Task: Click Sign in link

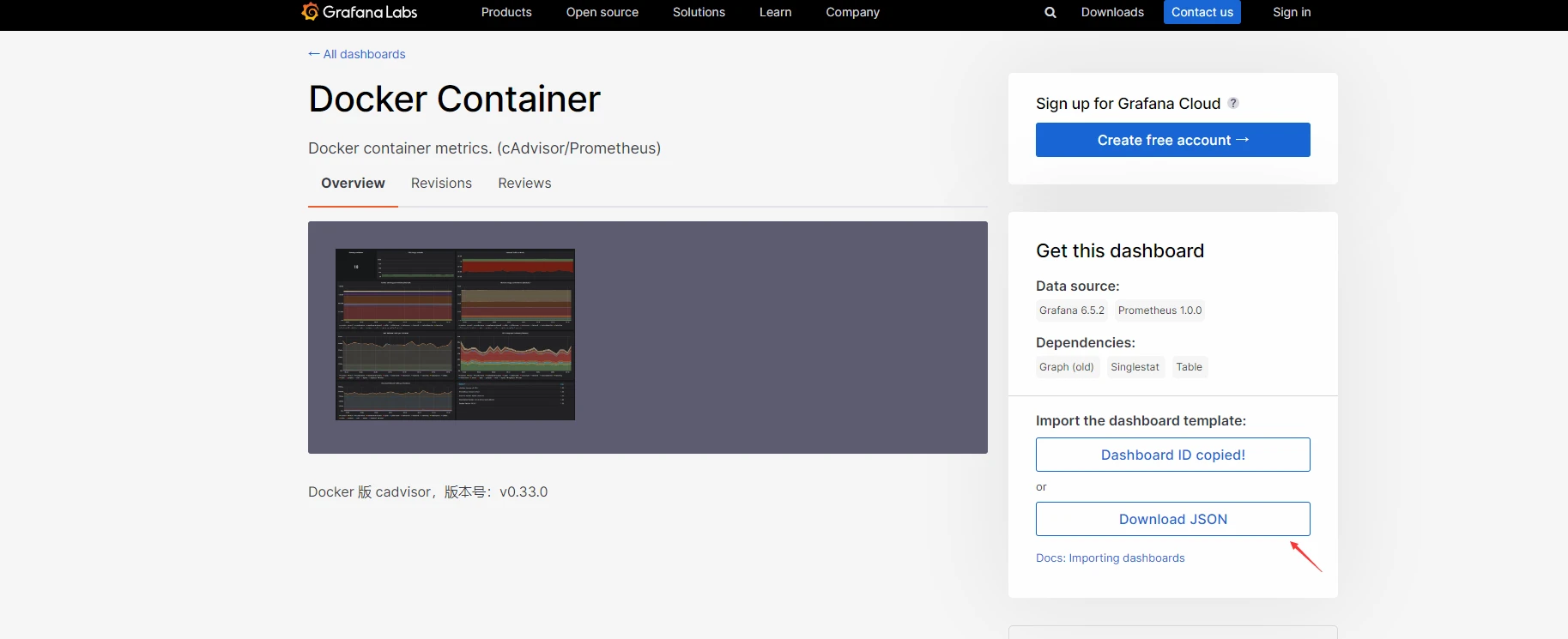Action: [1292, 12]
